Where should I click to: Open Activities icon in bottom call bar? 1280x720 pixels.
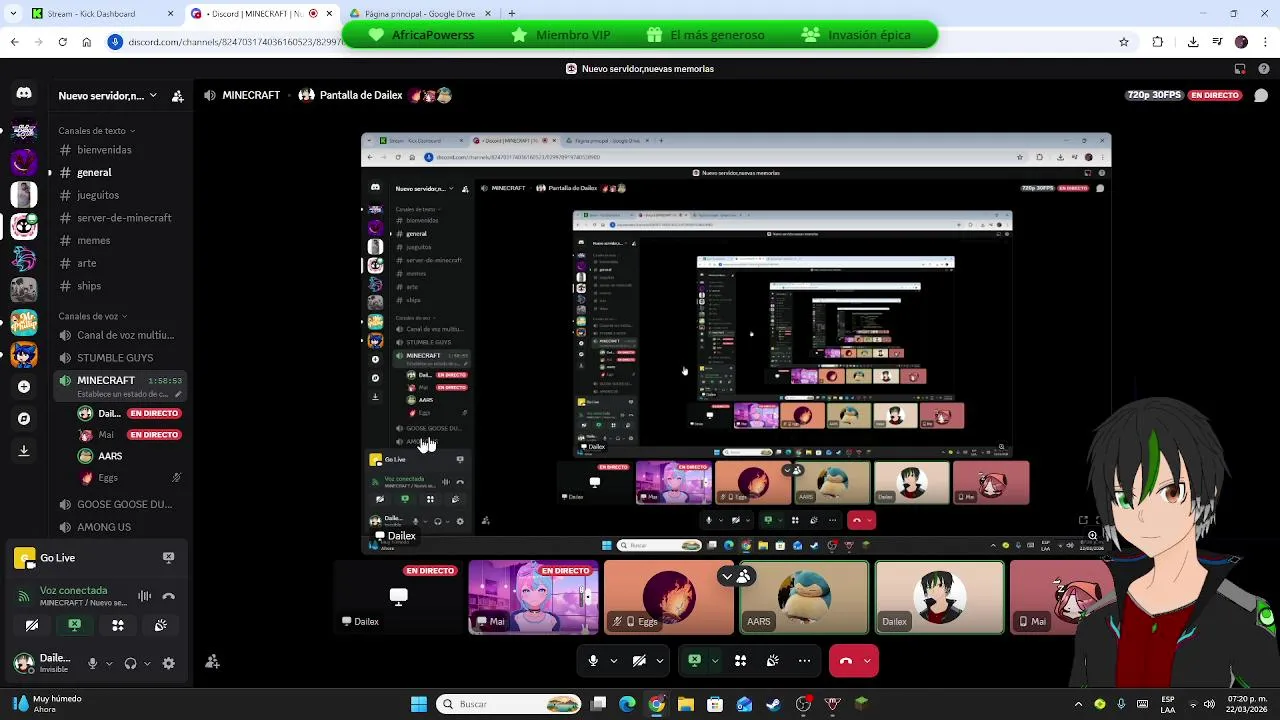click(741, 661)
